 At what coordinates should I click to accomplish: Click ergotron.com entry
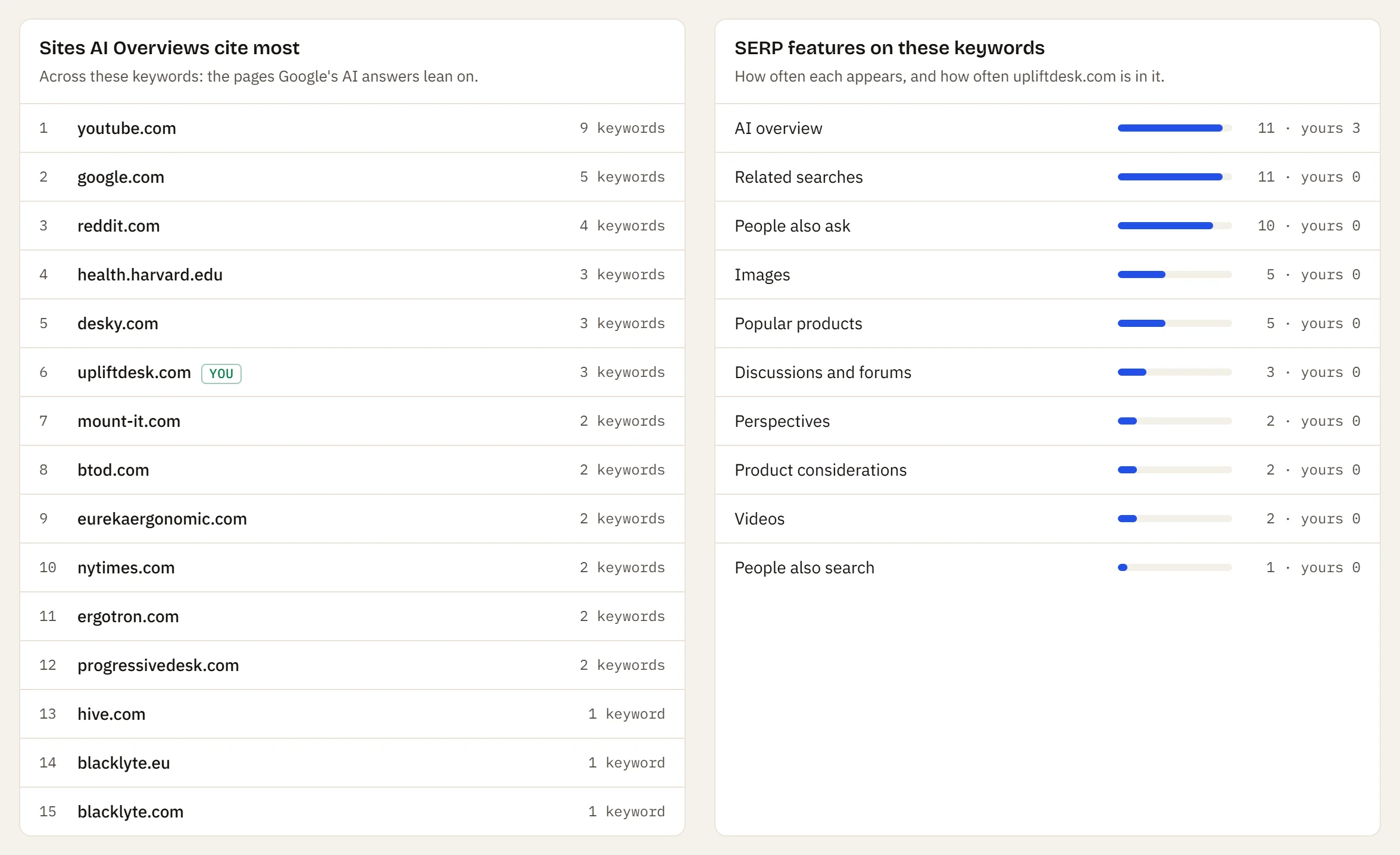tap(128, 616)
